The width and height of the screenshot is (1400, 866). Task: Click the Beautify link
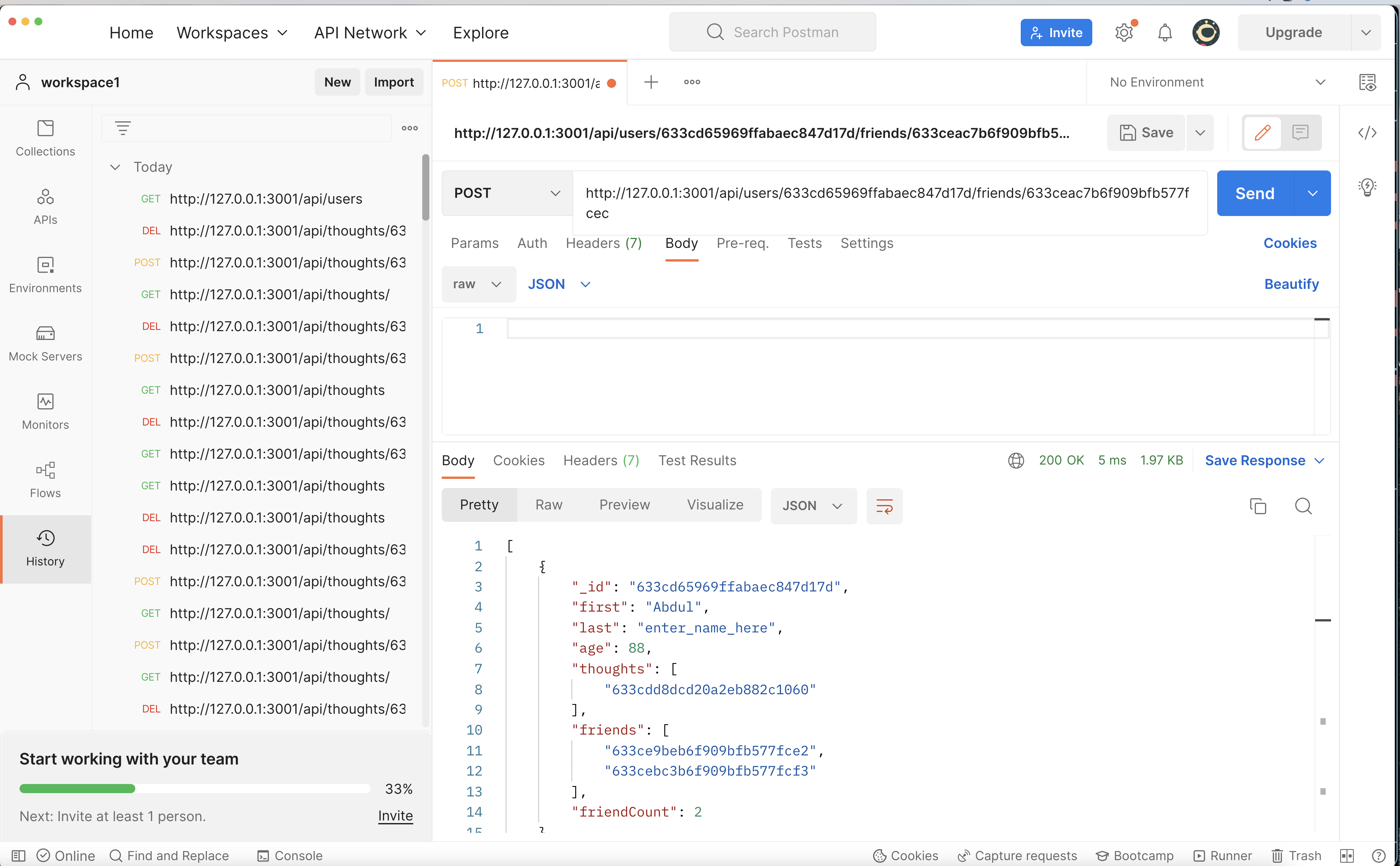point(1291,283)
